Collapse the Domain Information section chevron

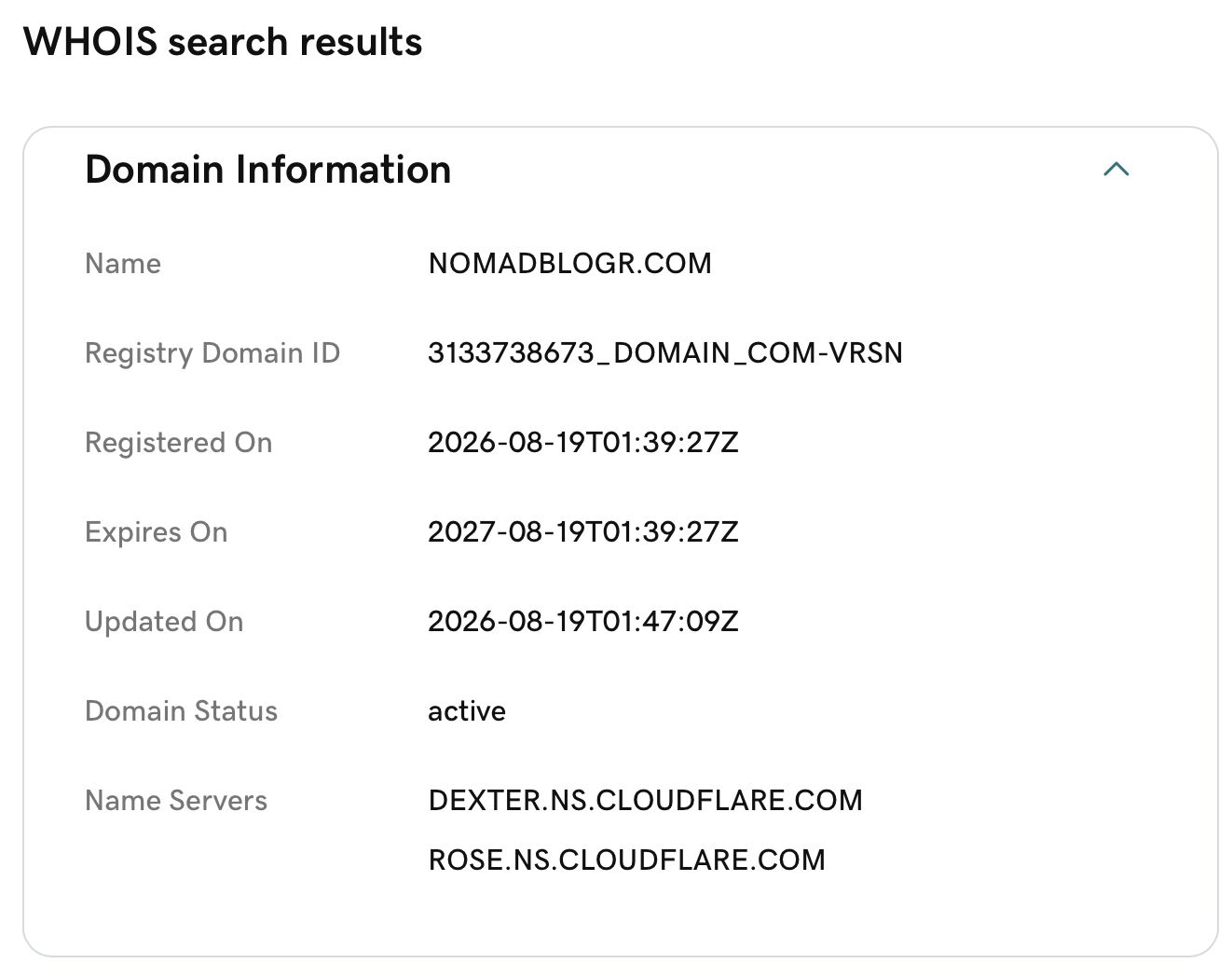pyautogui.click(x=1116, y=170)
